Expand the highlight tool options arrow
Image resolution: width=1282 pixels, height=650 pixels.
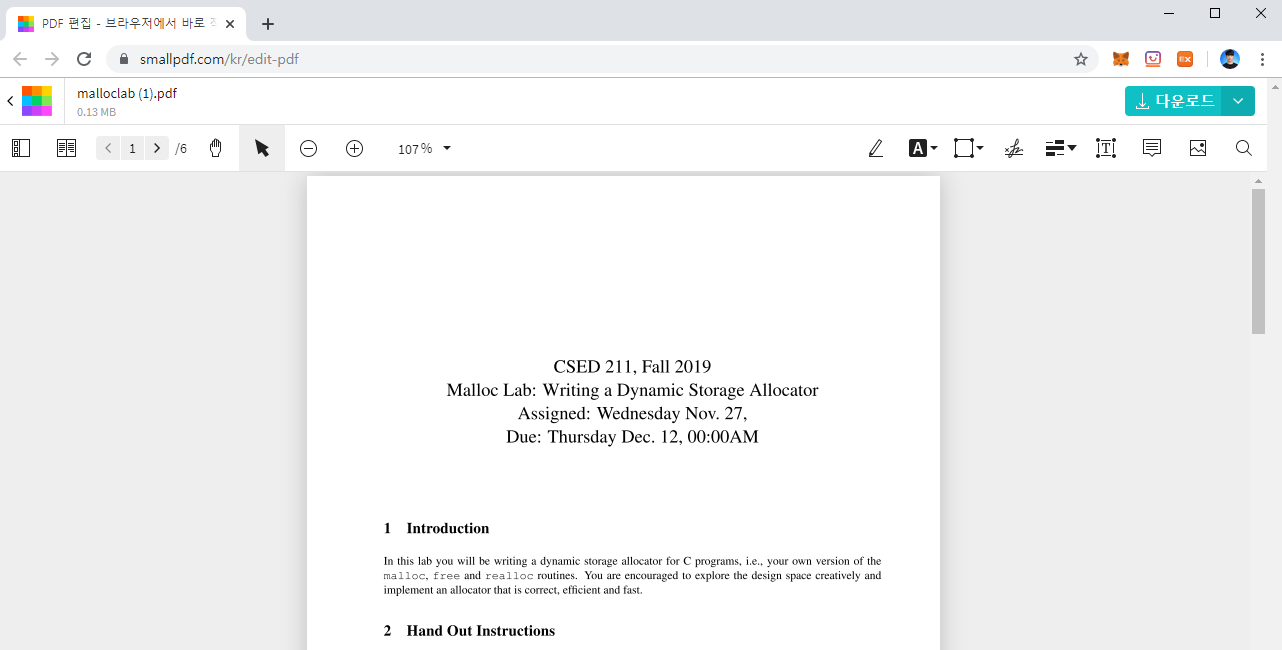pos(934,148)
